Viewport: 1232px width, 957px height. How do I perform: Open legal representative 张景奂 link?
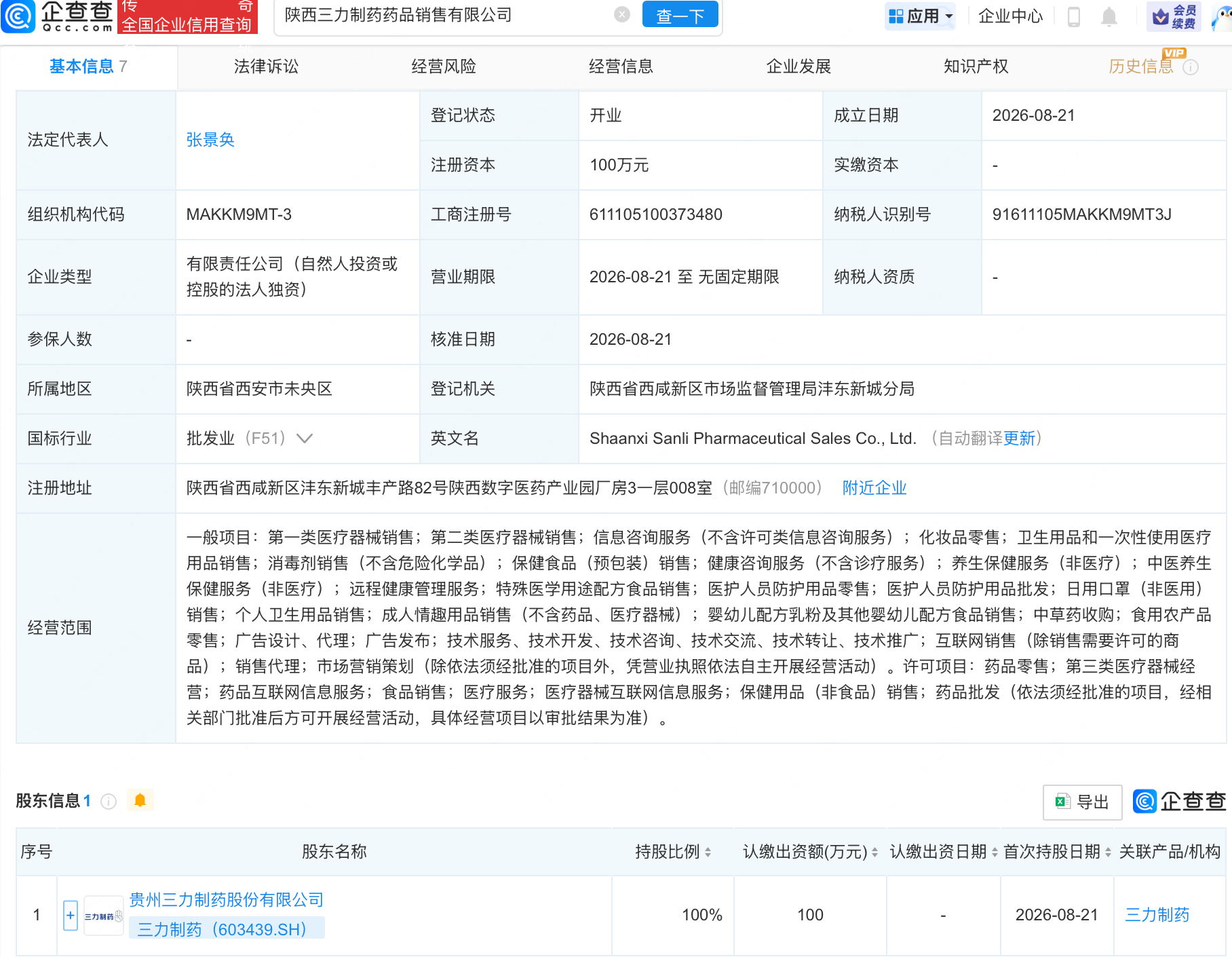pyautogui.click(x=210, y=140)
